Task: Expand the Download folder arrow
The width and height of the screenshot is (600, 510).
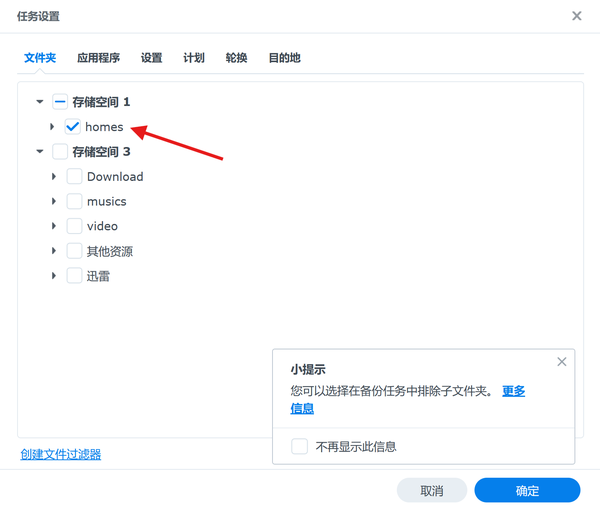Action: (x=54, y=176)
